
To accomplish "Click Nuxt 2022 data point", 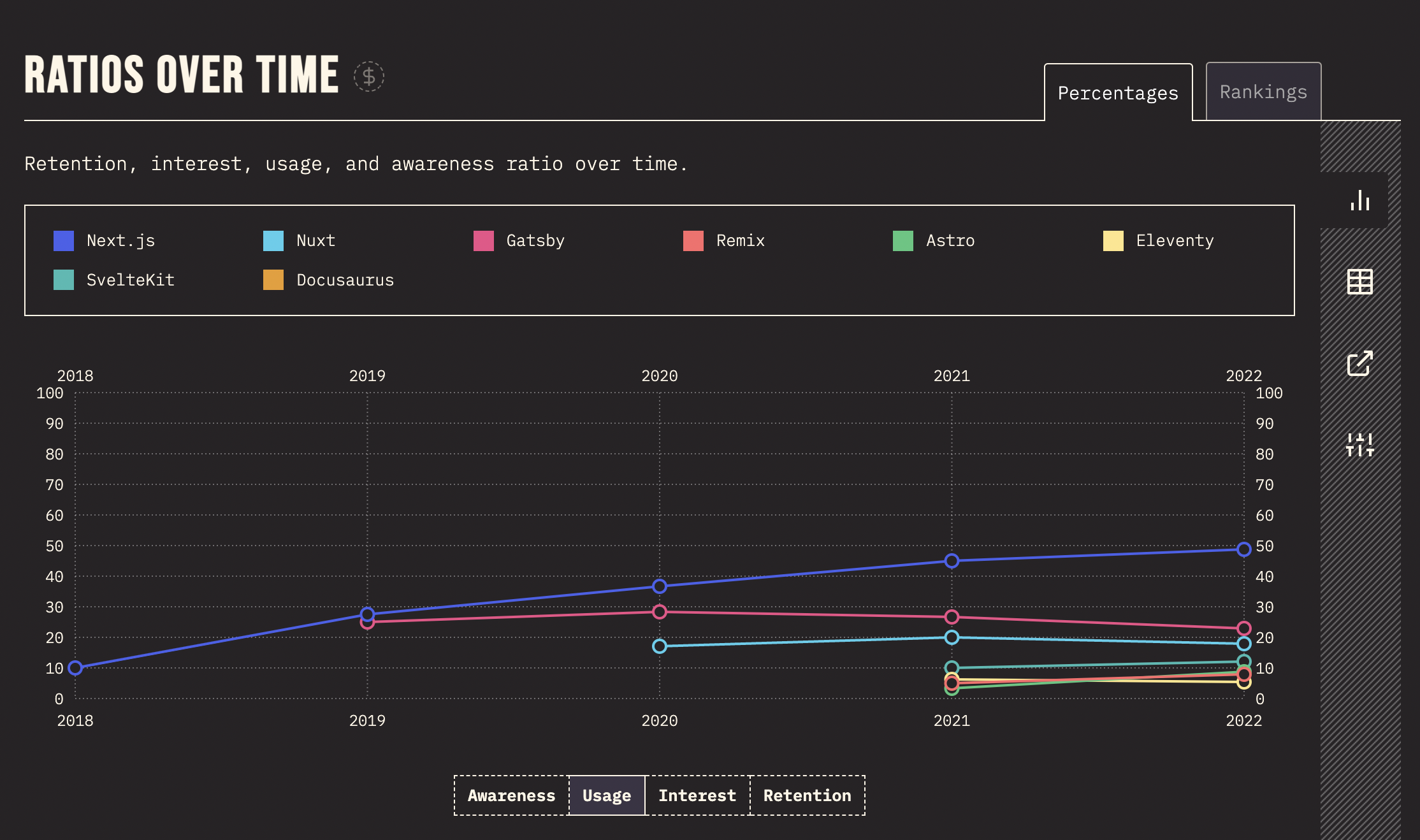I will coord(1244,644).
